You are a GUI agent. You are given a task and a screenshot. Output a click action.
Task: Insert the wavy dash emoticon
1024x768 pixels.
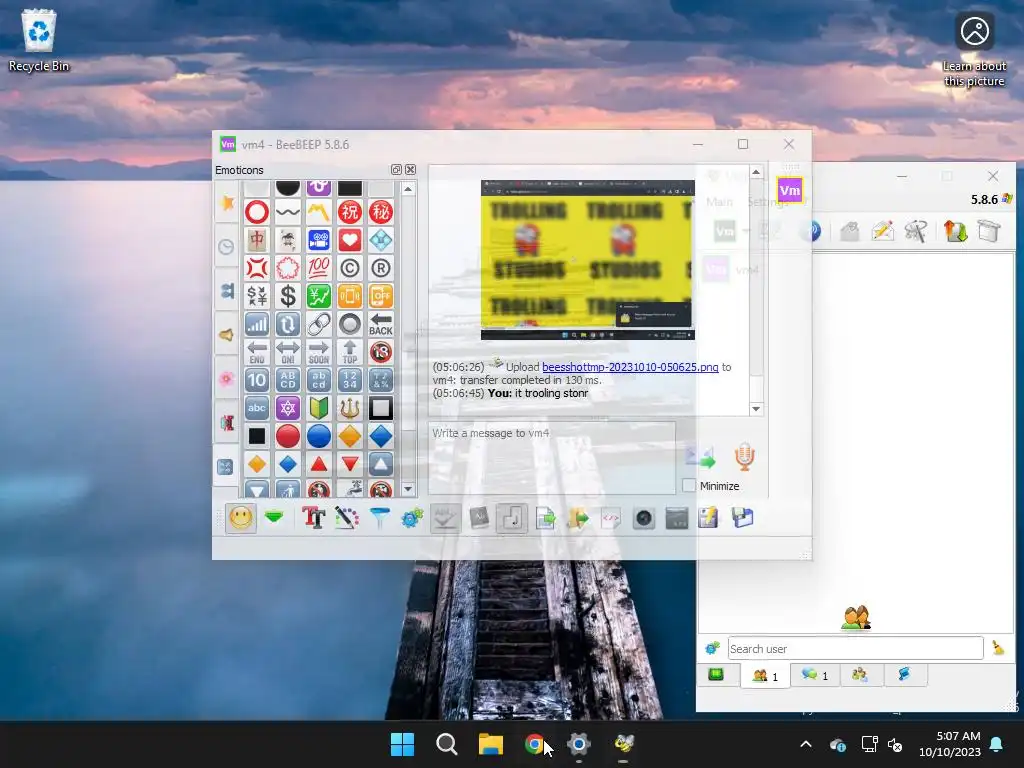(287, 212)
